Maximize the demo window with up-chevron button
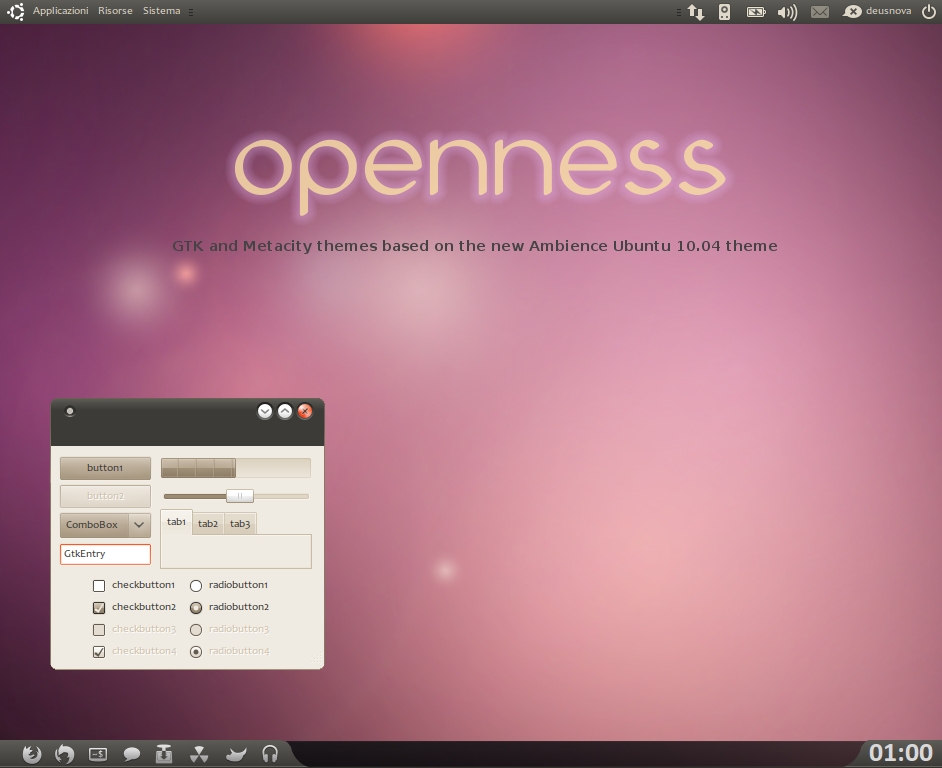The image size is (942, 768). (x=285, y=412)
